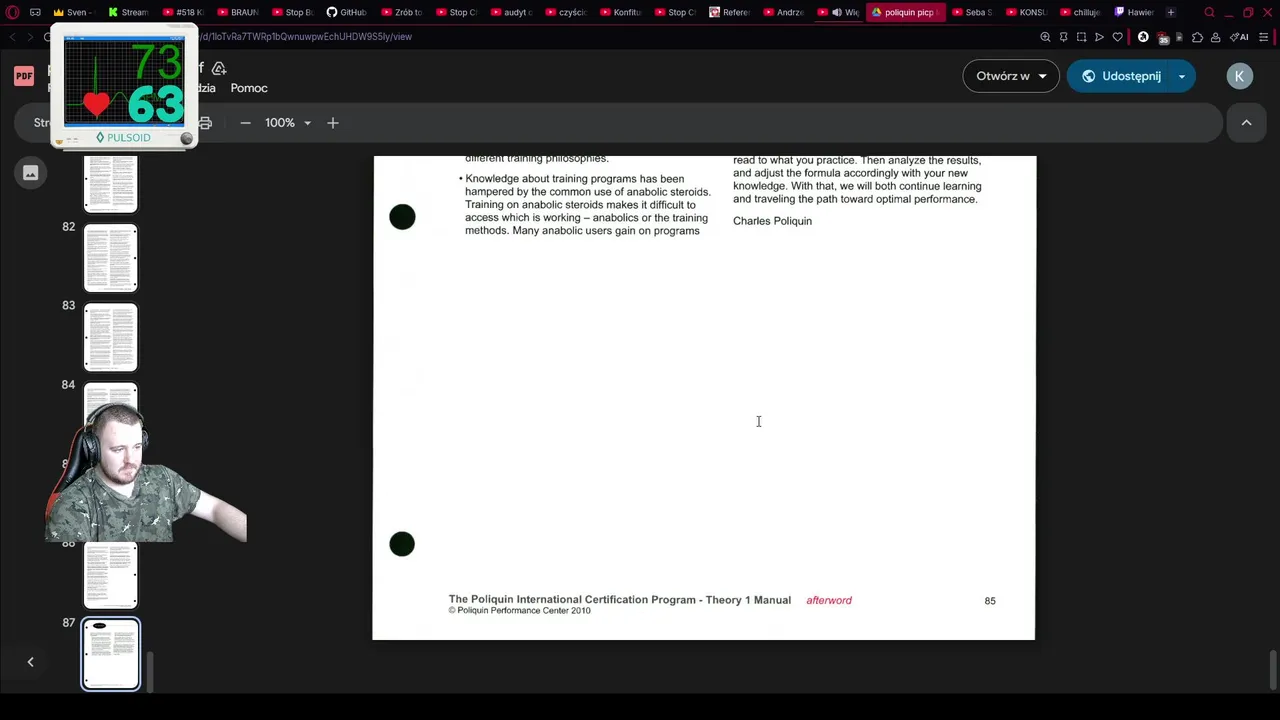
Task: Open the Pomoc menu
Action: pos(249,88)
